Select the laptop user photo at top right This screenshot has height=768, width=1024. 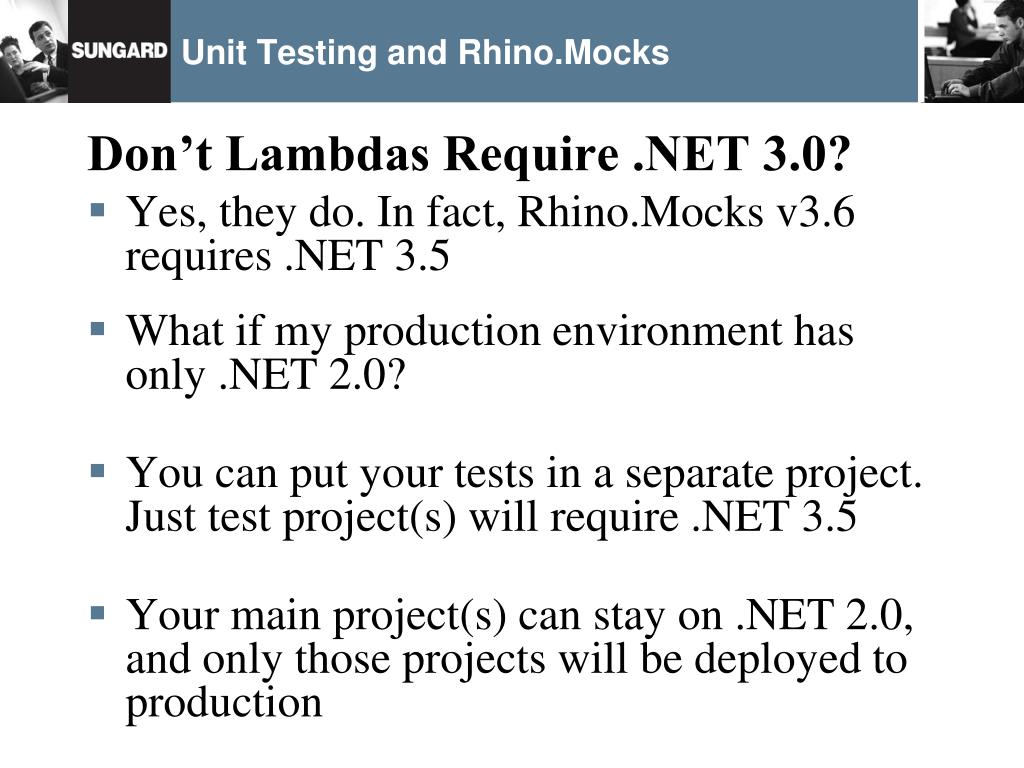tap(972, 51)
